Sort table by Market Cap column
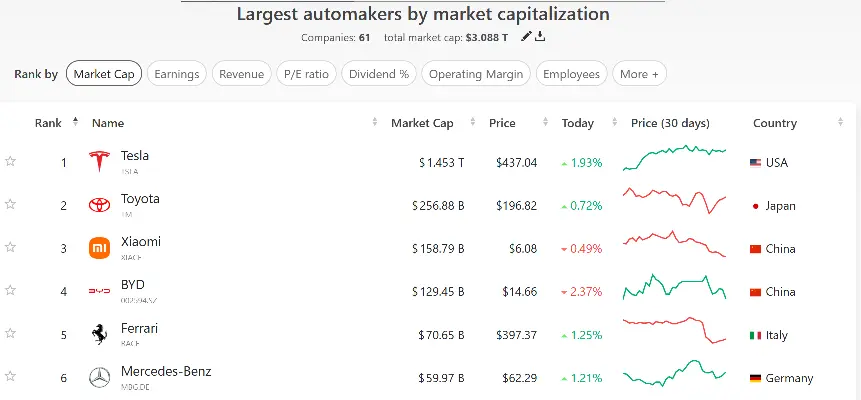861x400 pixels. coord(422,123)
